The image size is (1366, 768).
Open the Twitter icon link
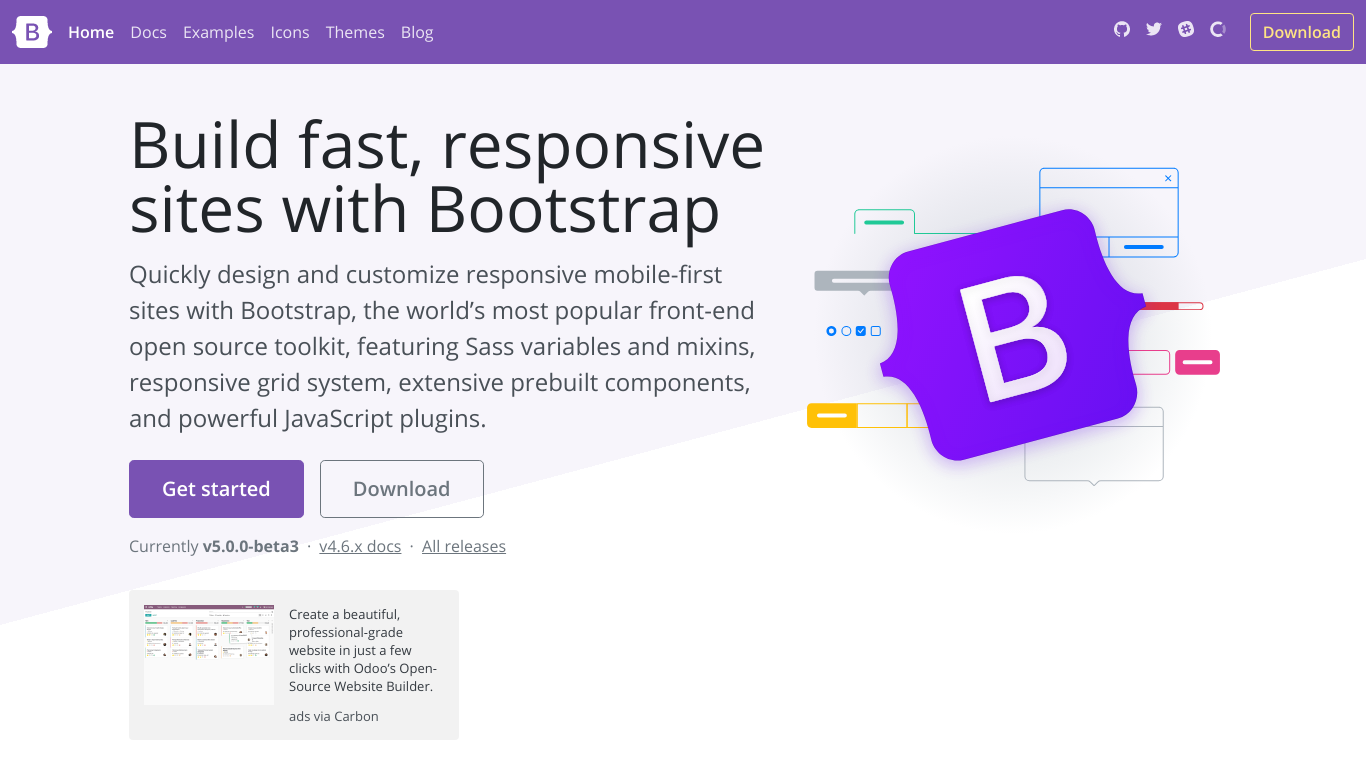pyautogui.click(x=1154, y=29)
